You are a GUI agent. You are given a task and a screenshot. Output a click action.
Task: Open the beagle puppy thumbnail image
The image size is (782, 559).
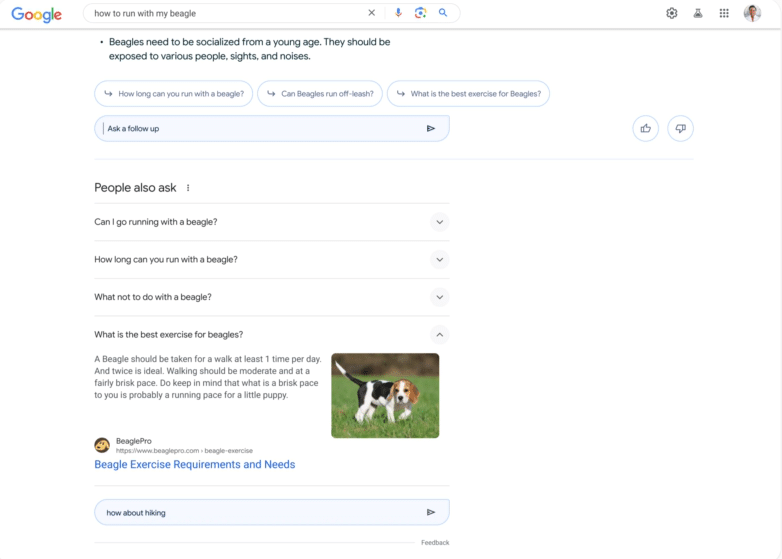click(385, 395)
